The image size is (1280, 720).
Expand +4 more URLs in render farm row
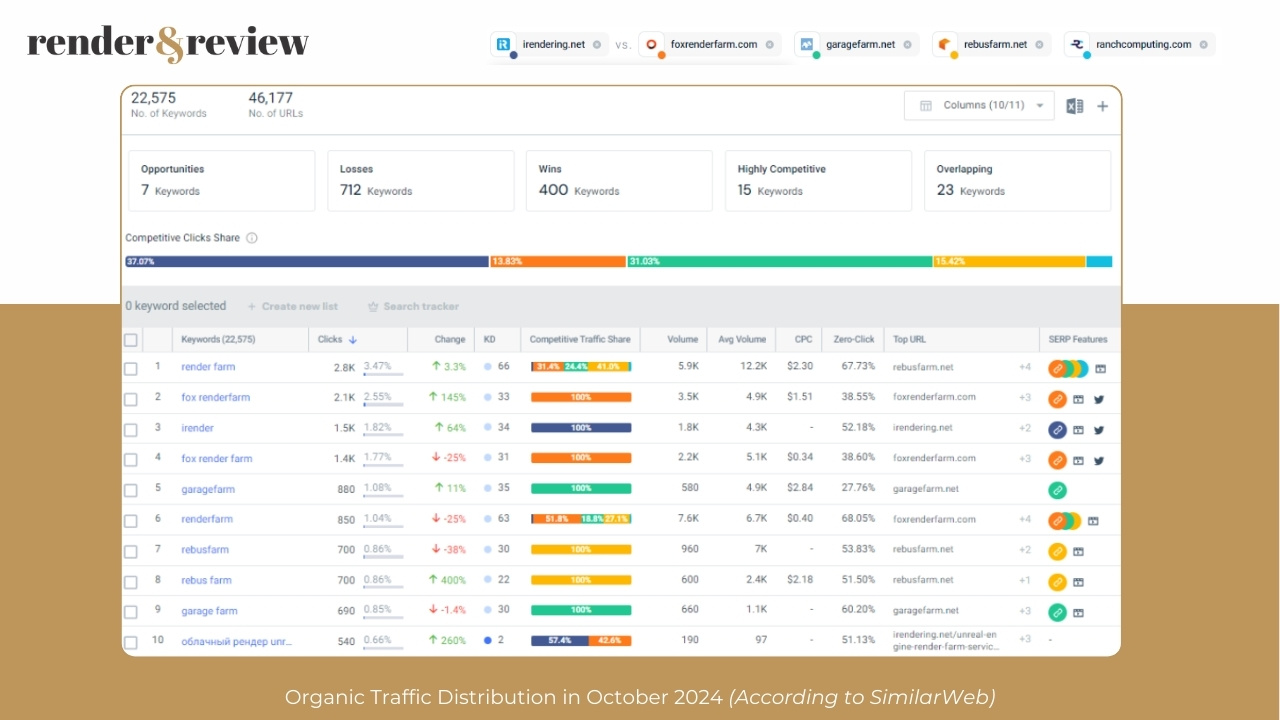tap(1025, 367)
